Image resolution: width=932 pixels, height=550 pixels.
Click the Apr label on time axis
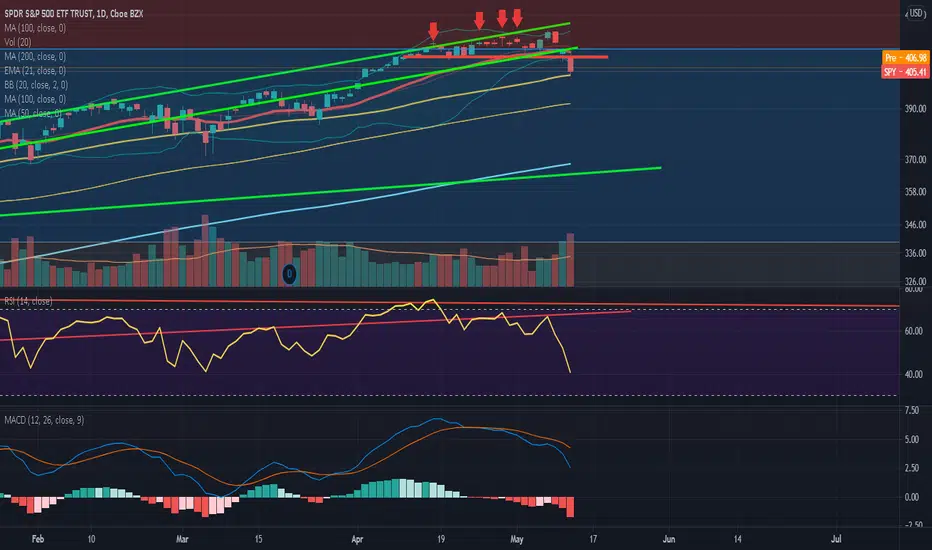[357, 539]
